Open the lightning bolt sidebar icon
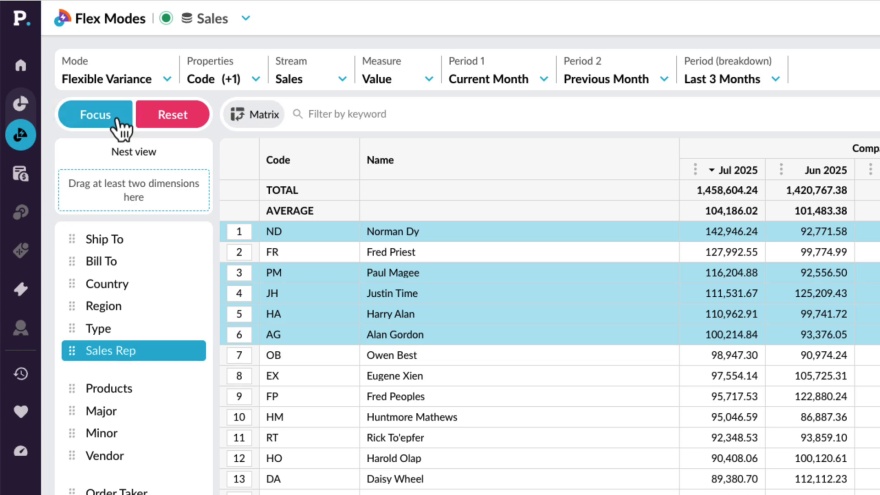 pos(21,289)
